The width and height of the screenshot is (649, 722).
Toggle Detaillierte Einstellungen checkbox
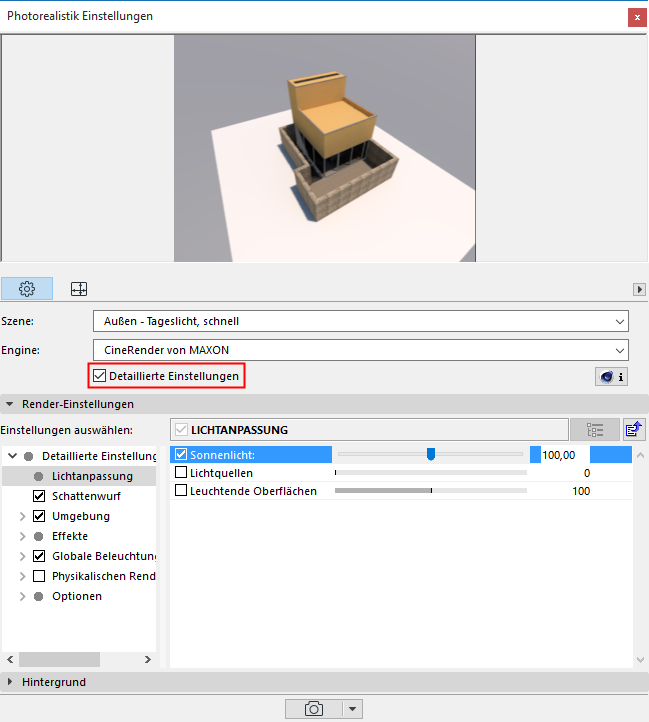(x=99, y=376)
